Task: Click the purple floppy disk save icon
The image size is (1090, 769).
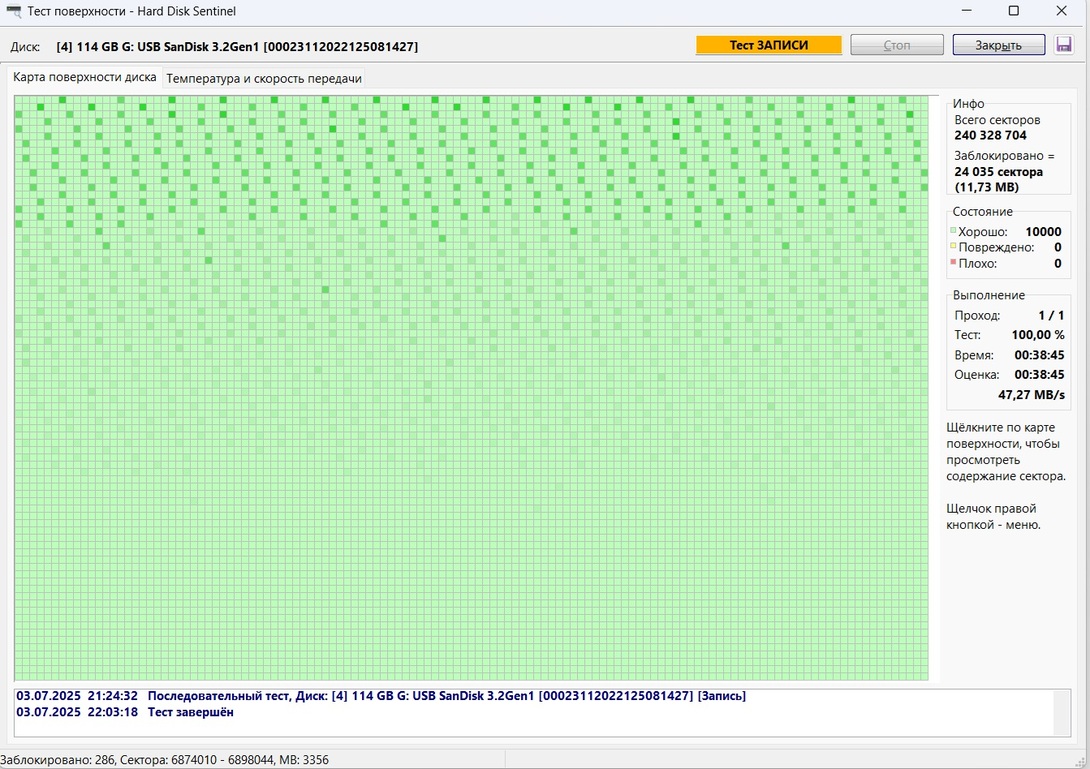Action: coord(1064,45)
